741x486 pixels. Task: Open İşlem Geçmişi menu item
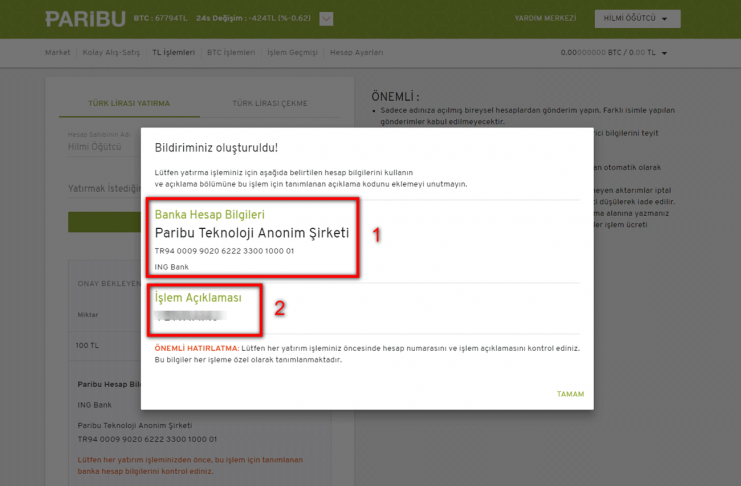point(293,52)
